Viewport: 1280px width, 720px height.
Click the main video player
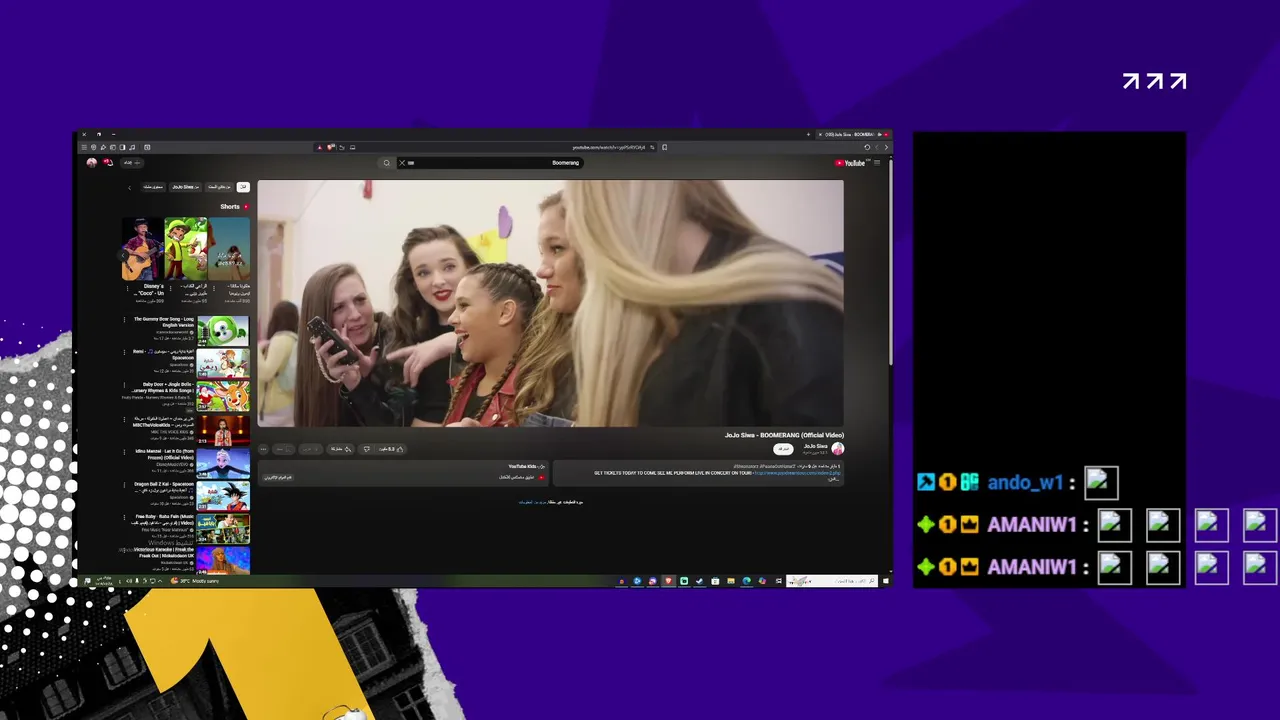click(x=550, y=303)
